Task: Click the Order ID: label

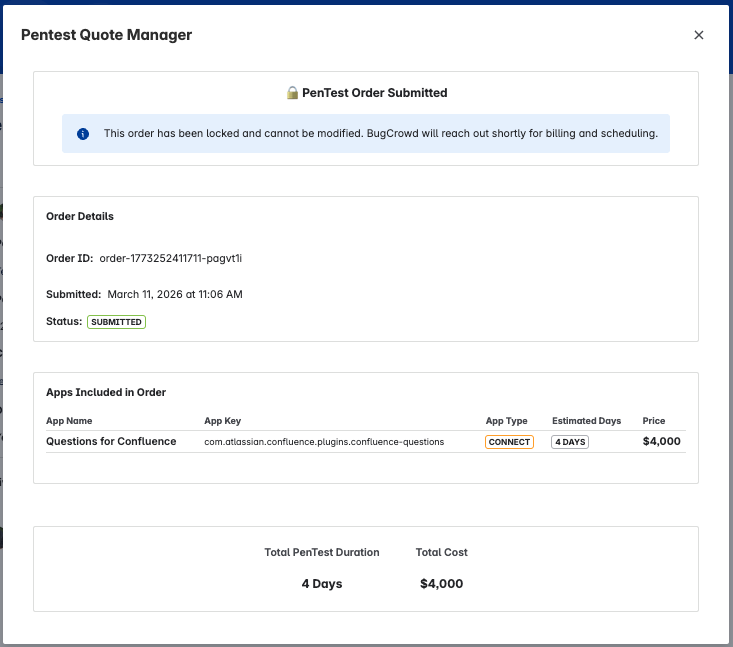Action: pyautogui.click(x=70, y=259)
